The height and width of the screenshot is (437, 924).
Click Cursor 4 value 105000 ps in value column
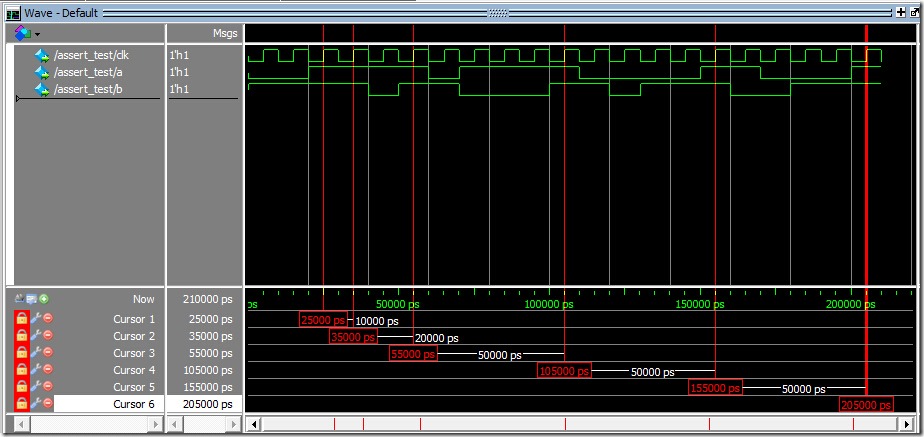[207, 370]
